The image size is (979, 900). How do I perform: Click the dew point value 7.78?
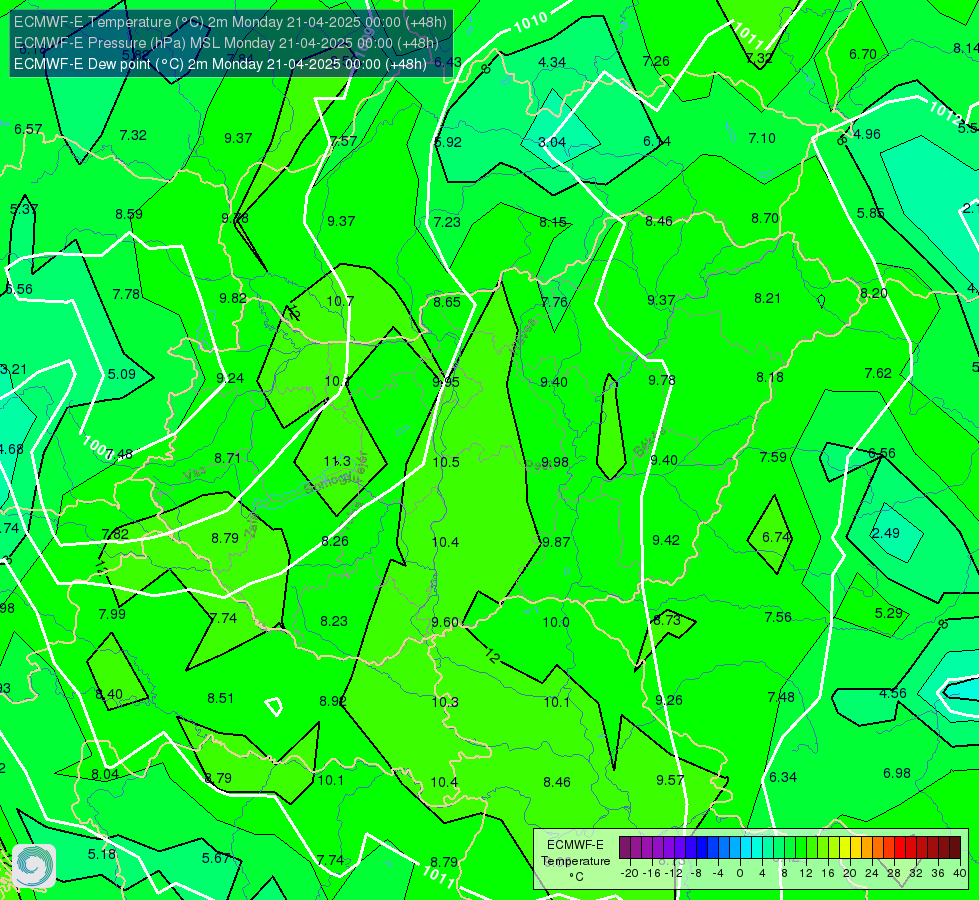point(126,294)
